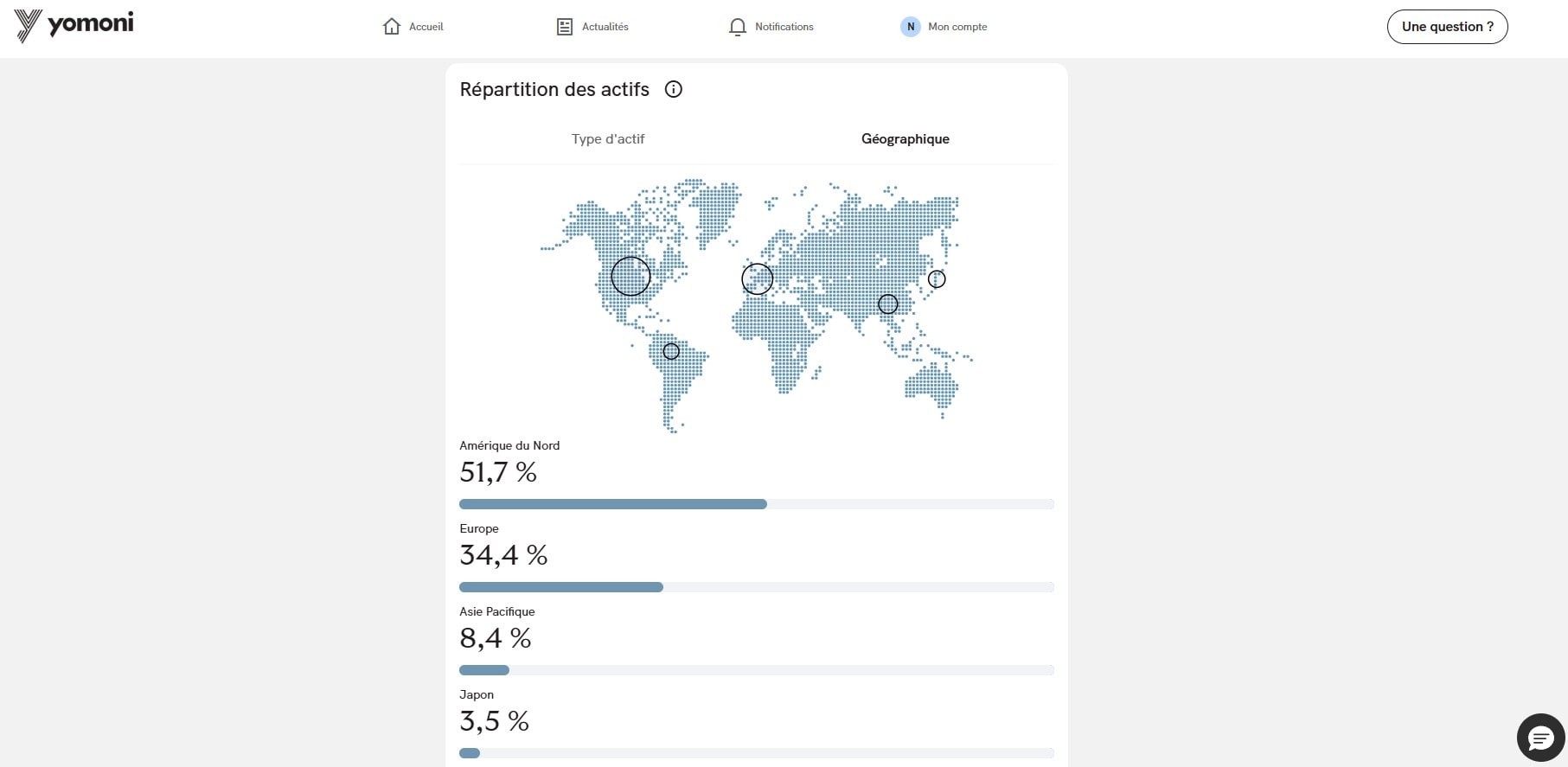Viewport: 1568px width, 767px height.
Task: Open the Mon compte text link
Action: click(957, 27)
